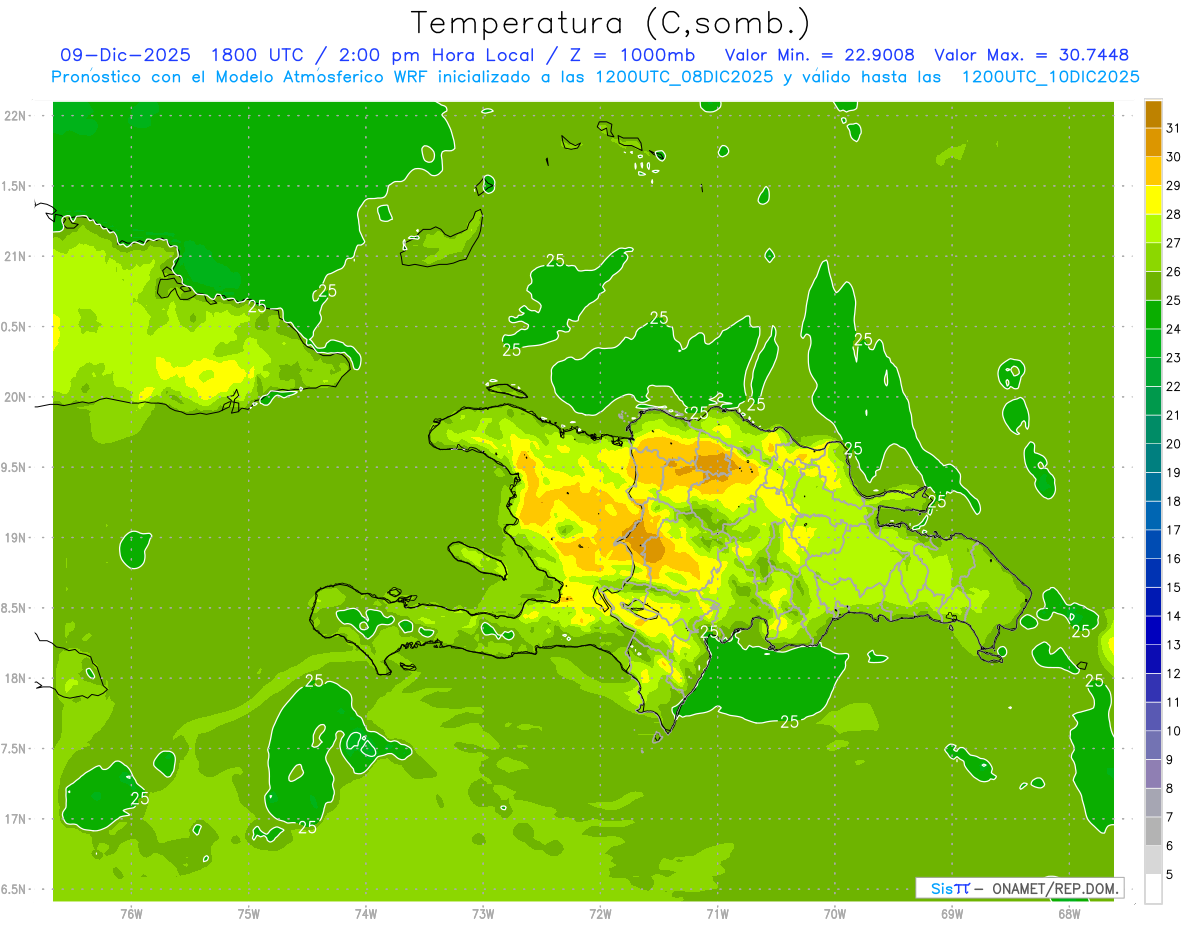
Task: Click the purple swatch between 9 and 10
Action: click(1153, 745)
